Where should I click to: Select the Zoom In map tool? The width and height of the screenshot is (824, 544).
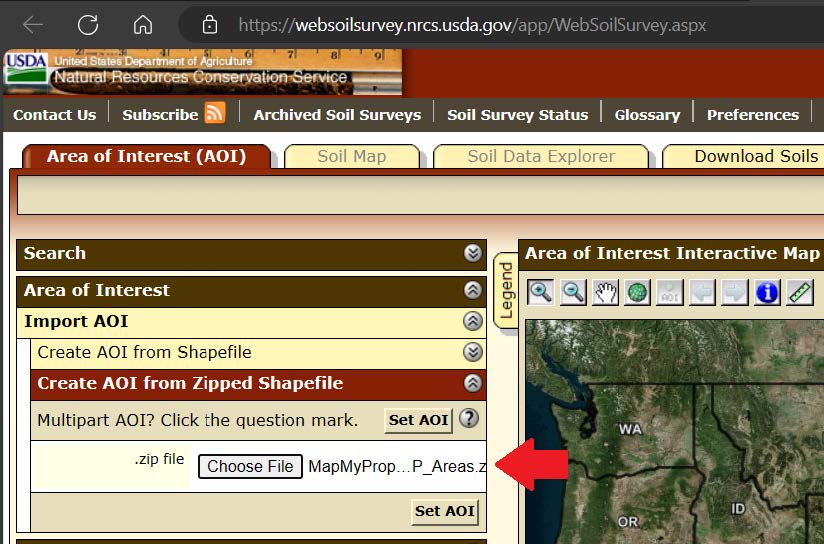tap(541, 292)
